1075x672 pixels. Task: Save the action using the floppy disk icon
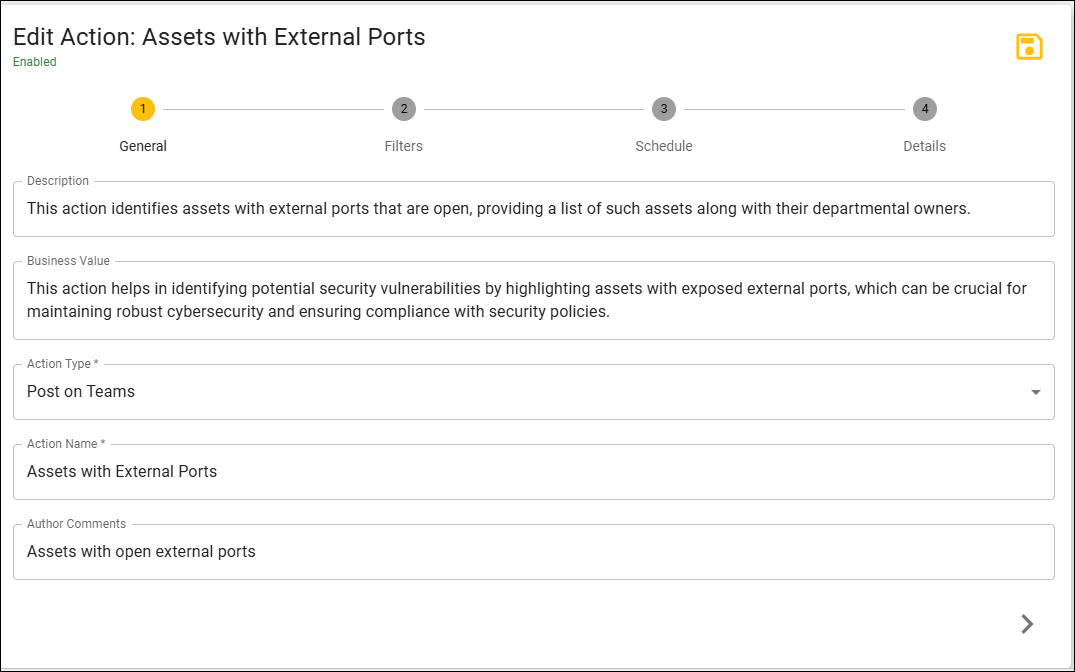pyautogui.click(x=1028, y=47)
